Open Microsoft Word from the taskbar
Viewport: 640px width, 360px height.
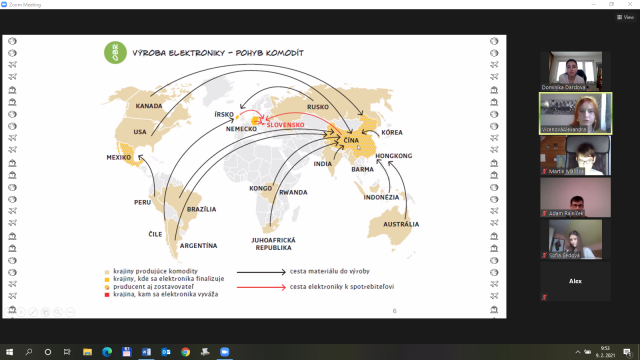tap(146, 352)
